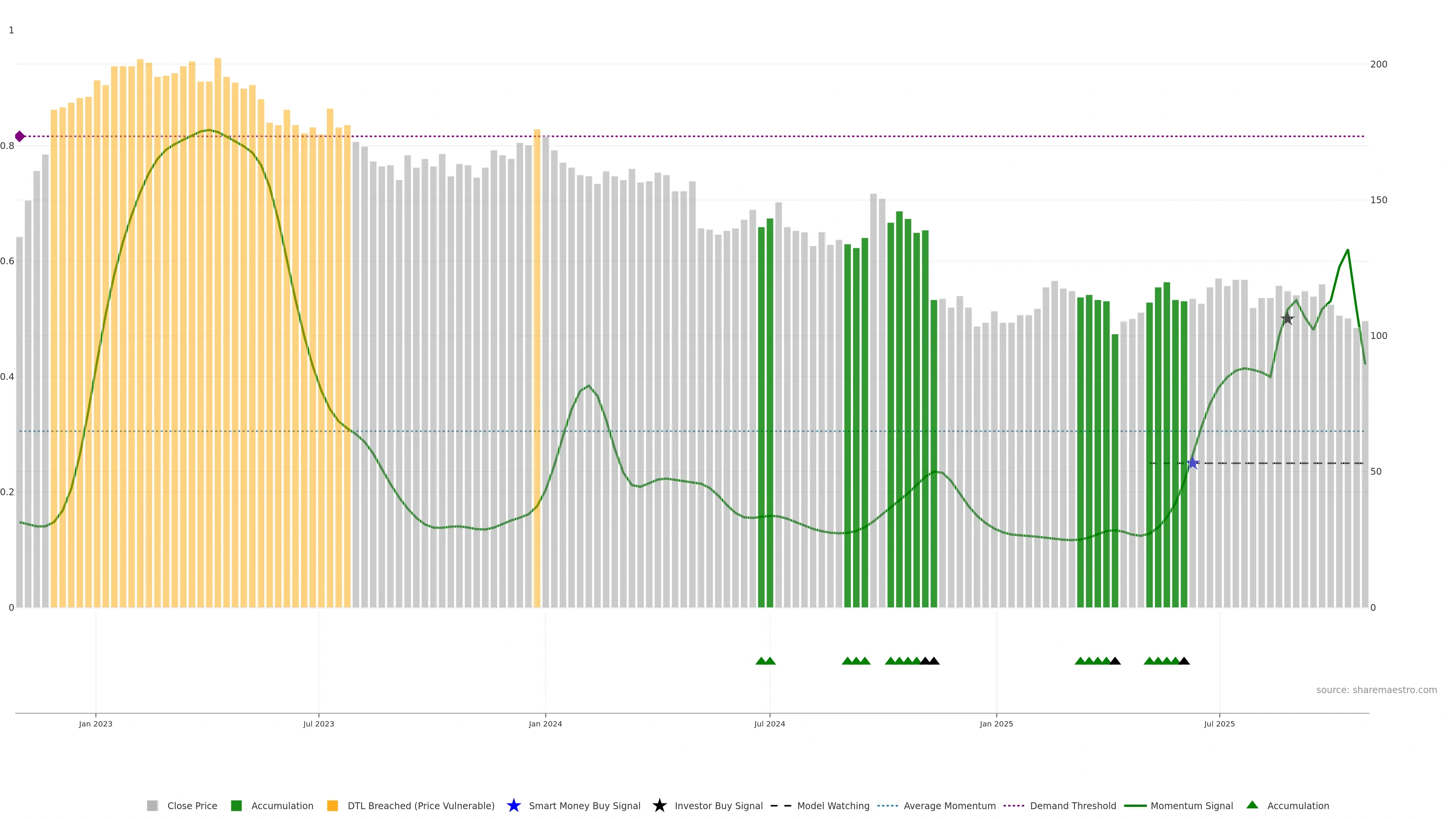Viewport: 1456px width, 819px height.
Task: Click the black Investor Buy star on chart
Action: 1287,319
